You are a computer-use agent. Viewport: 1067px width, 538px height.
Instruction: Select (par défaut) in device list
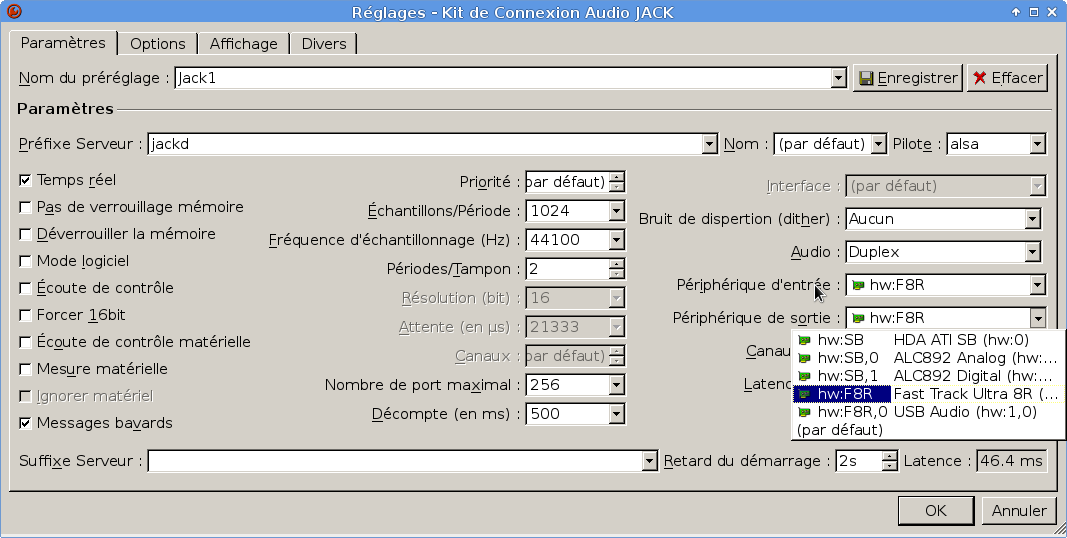[928, 430]
